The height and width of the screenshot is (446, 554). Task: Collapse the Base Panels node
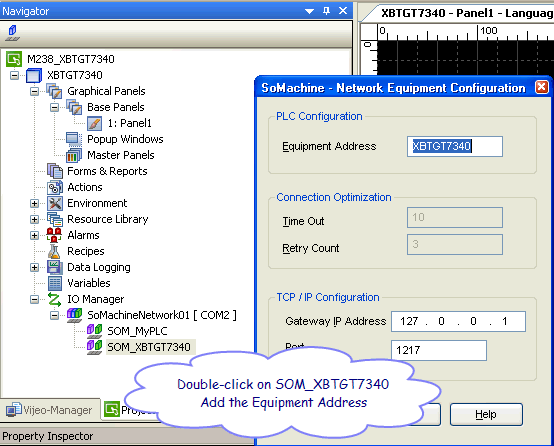coord(54,107)
